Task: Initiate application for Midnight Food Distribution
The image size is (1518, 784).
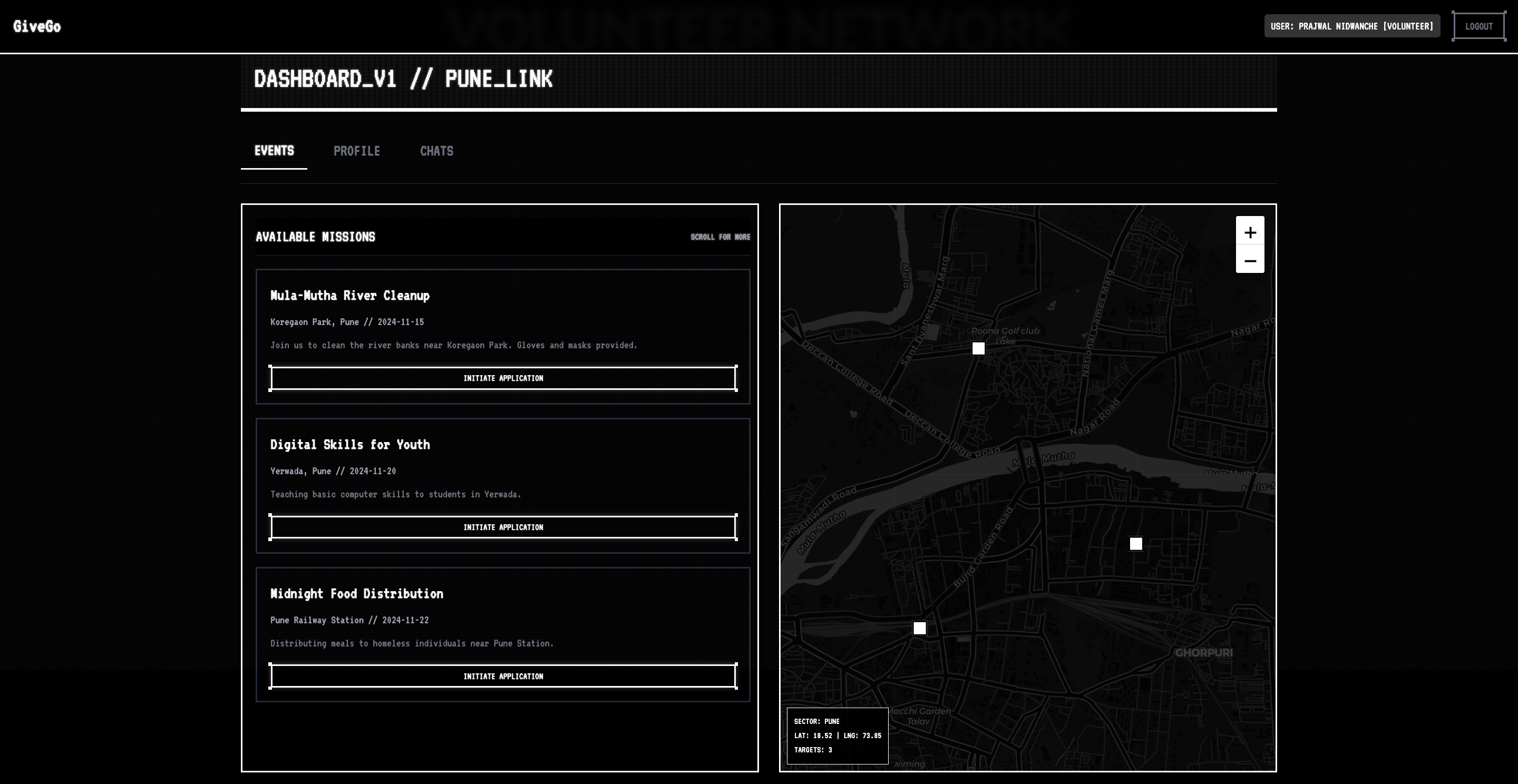Action: coord(503,676)
